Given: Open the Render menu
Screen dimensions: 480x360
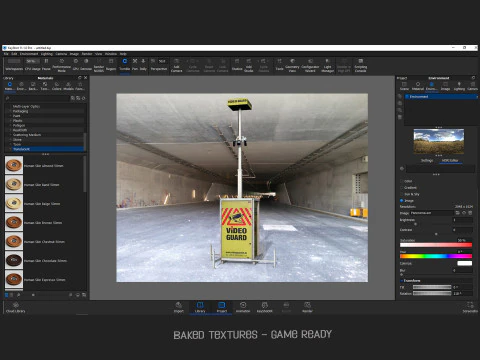Looking at the screenshot, I should pyautogui.click(x=87, y=54).
